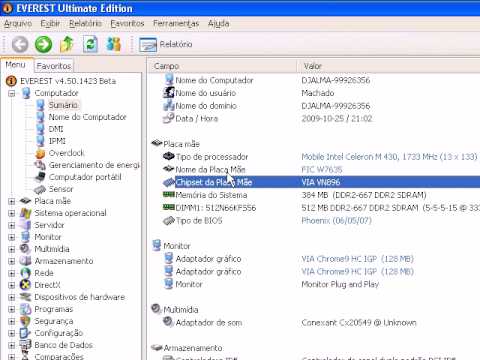Open the Ajuda menu

point(219,24)
